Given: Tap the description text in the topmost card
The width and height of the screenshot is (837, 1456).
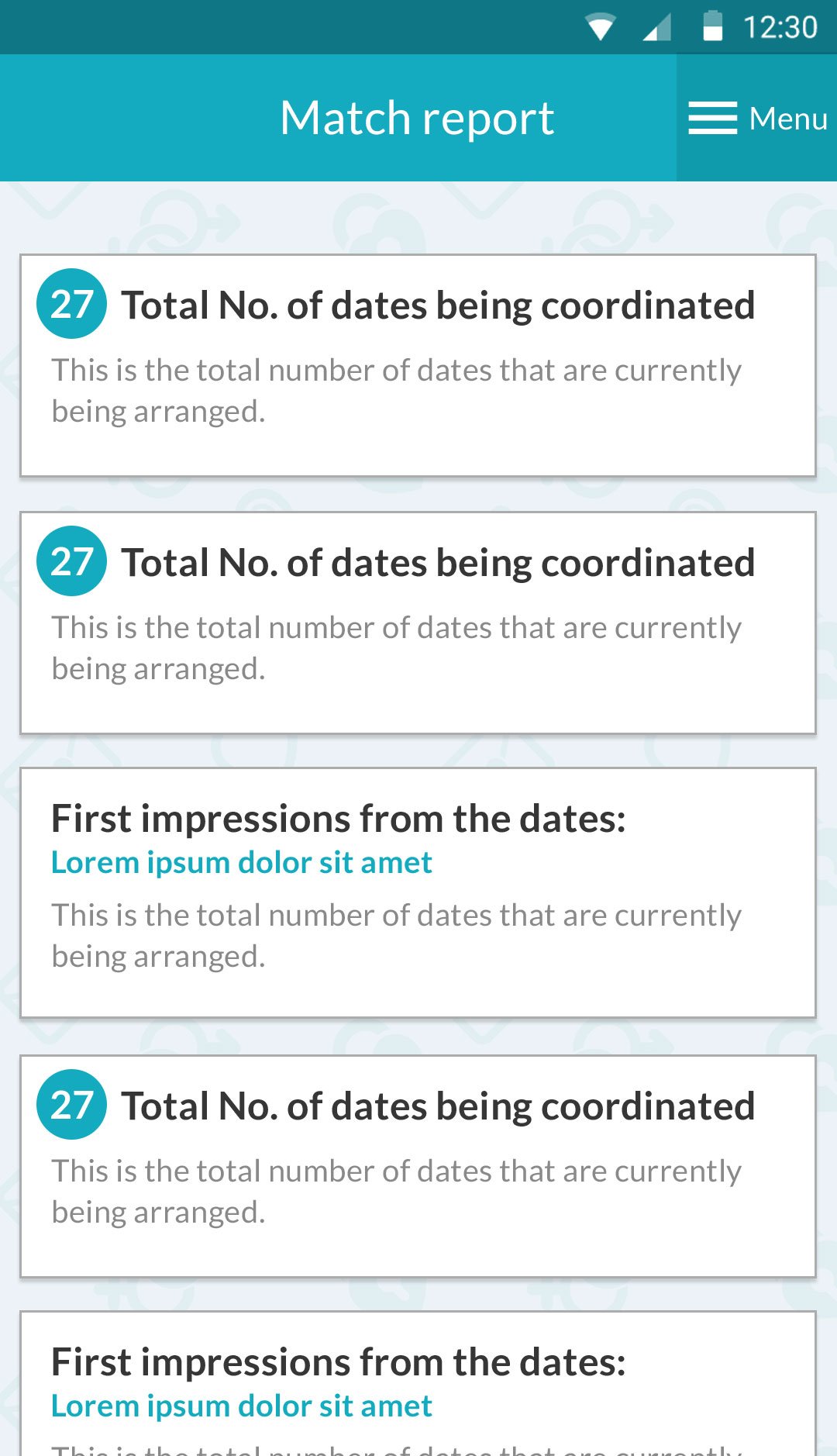Looking at the screenshot, I should (x=396, y=391).
